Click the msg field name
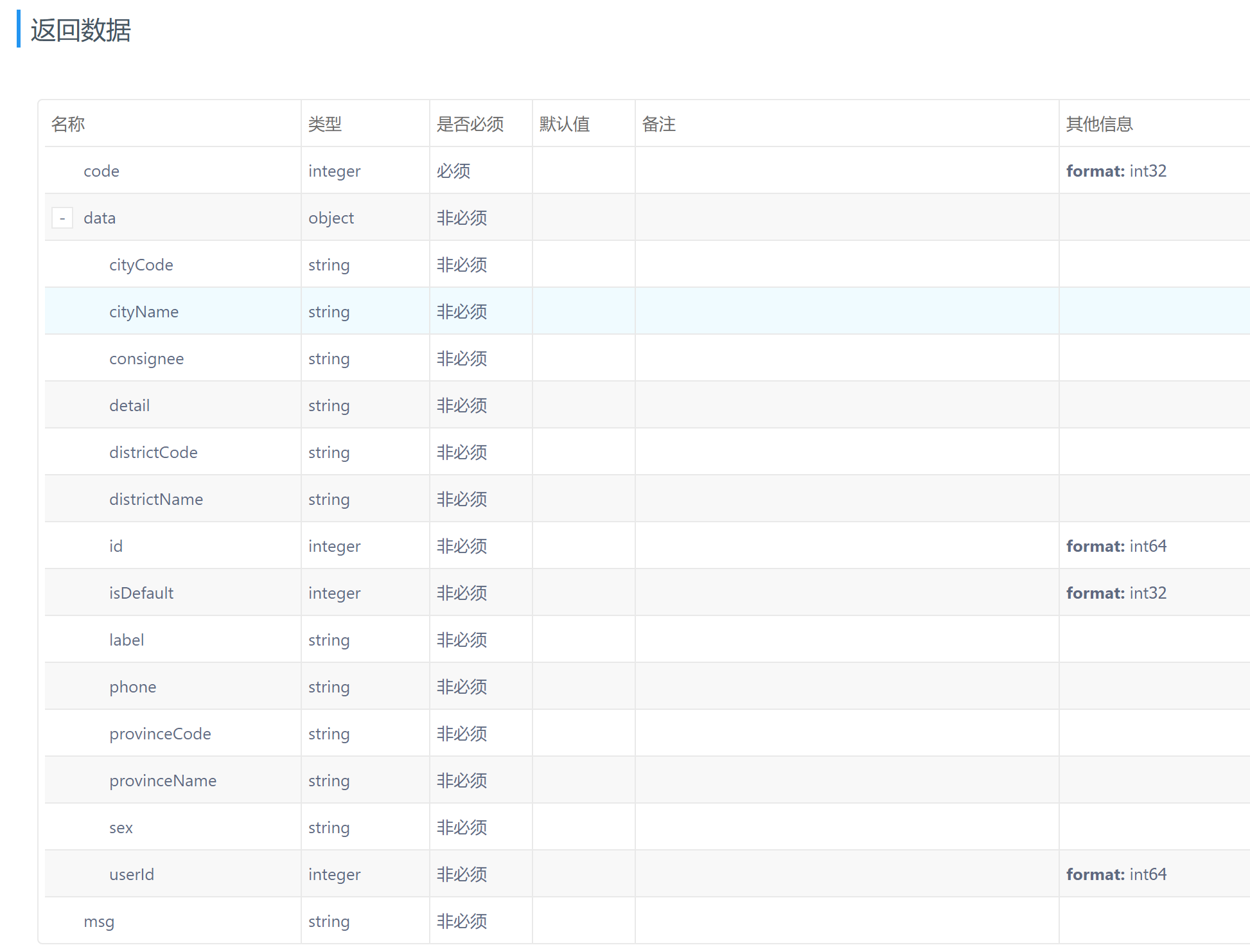The height and width of the screenshot is (952, 1250). (x=98, y=922)
